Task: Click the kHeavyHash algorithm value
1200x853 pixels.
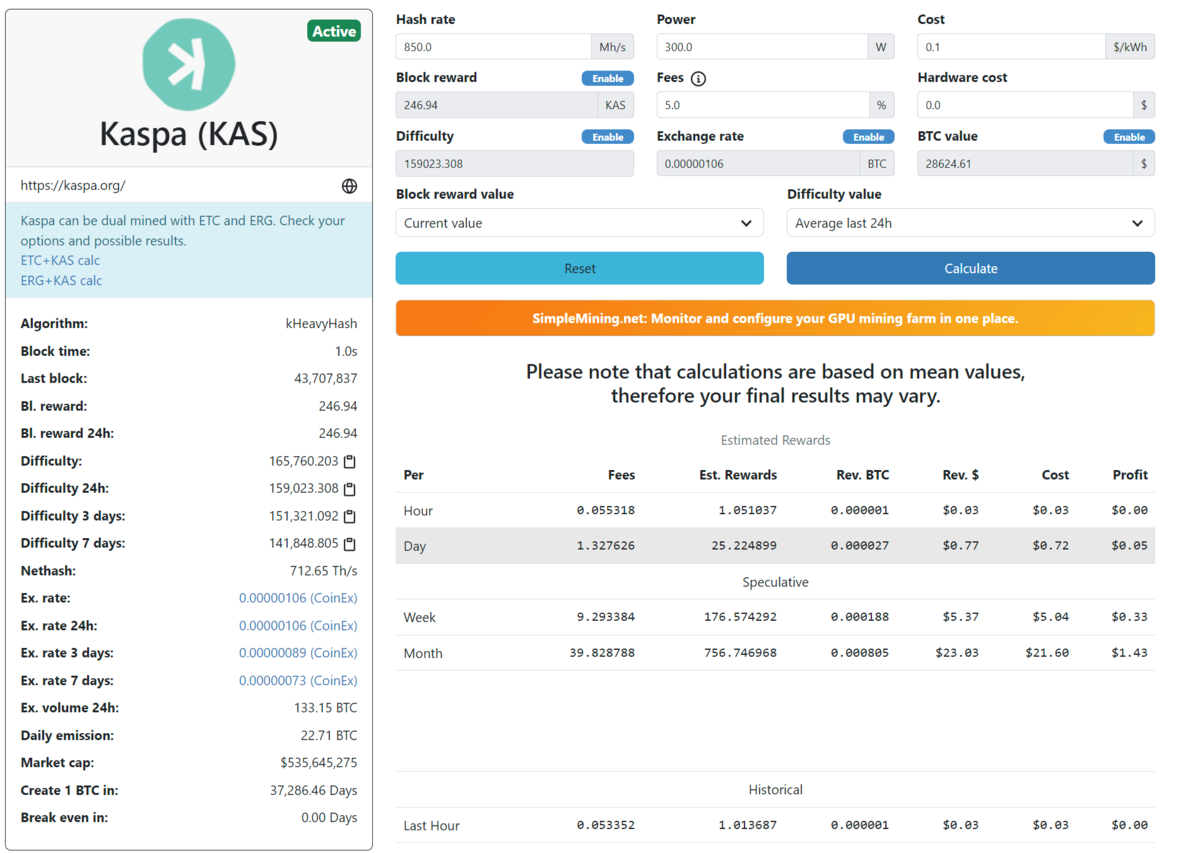Action: pos(321,324)
